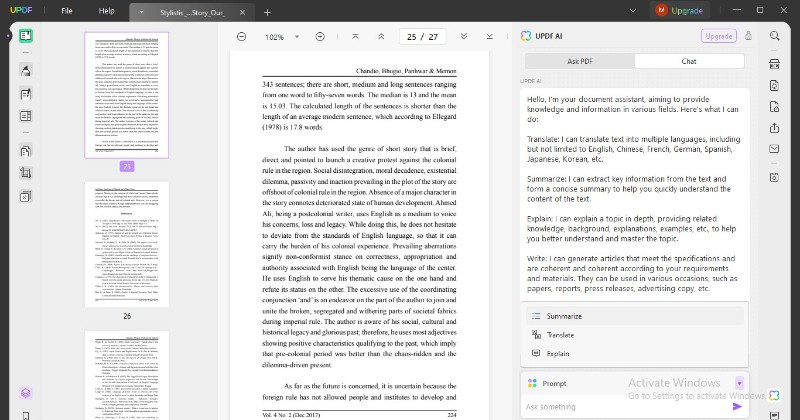The image size is (800, 420).
Task: Select the Stylistic Story document tab
Action: click(x=192, y=12)
